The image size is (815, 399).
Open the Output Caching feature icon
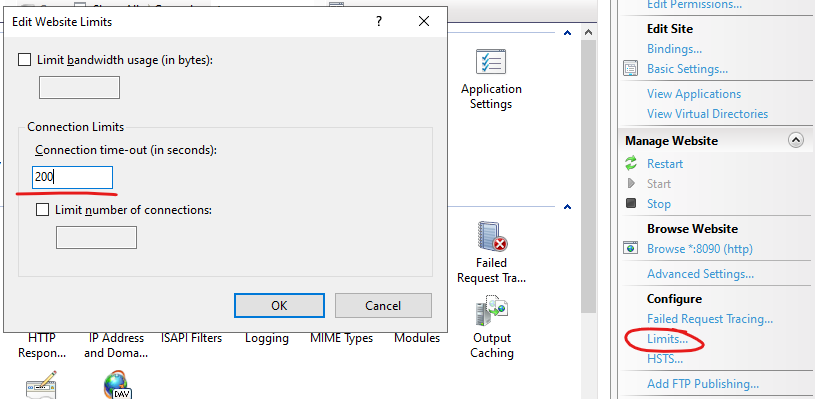tap(492, 311)
